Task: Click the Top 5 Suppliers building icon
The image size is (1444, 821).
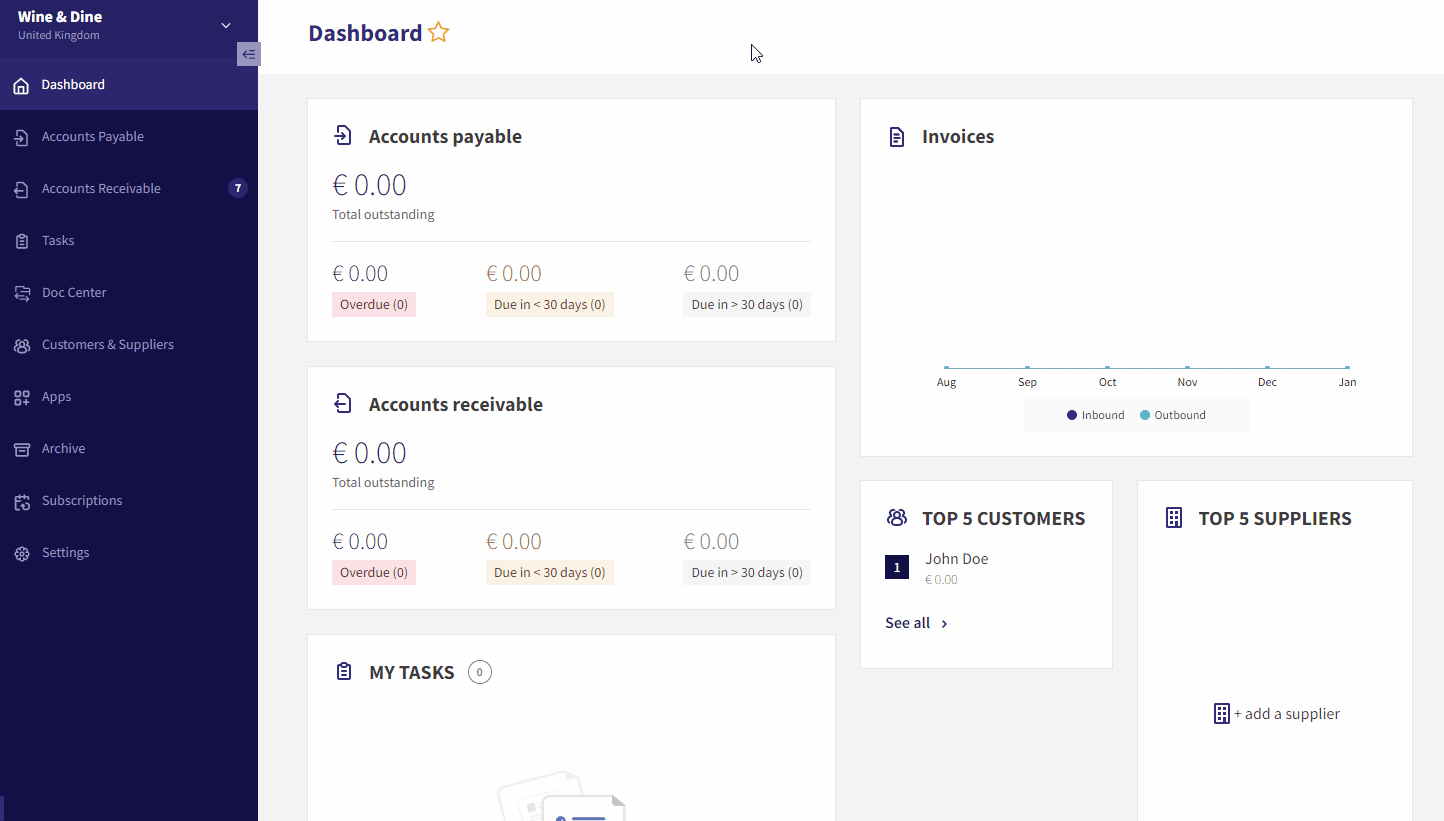Action: pyautogui.click(x=1174, y=518)
